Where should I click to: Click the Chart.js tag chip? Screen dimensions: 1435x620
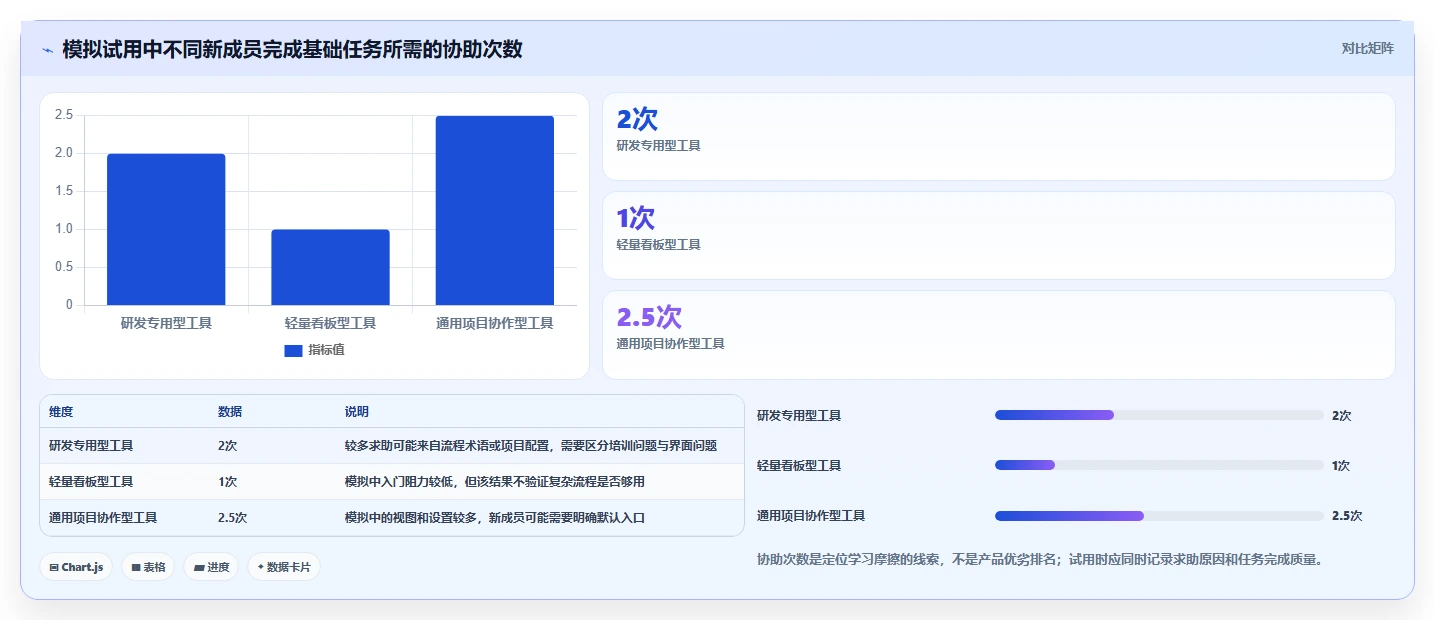tap(77, 567)
